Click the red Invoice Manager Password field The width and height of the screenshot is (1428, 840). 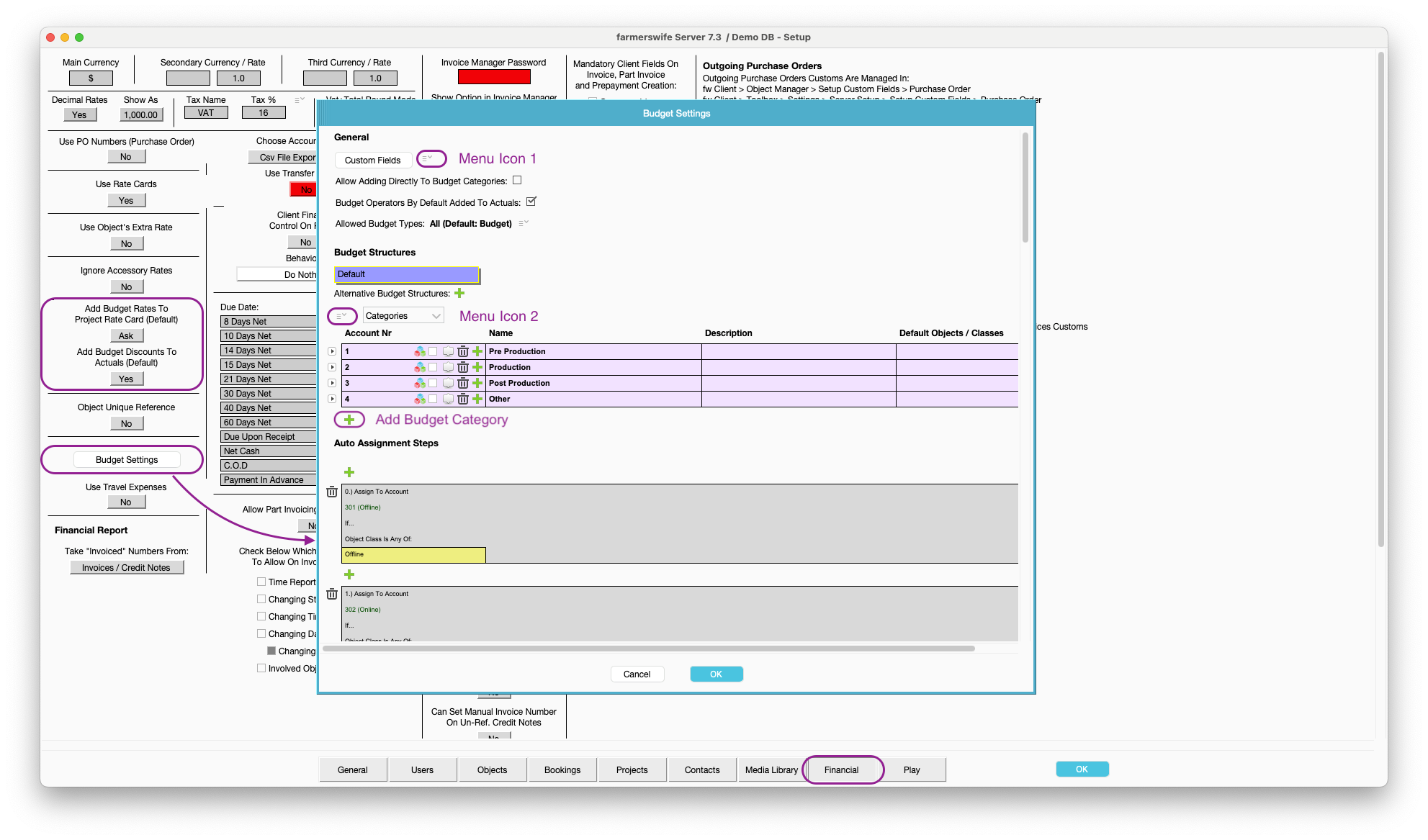click(494, 77)
